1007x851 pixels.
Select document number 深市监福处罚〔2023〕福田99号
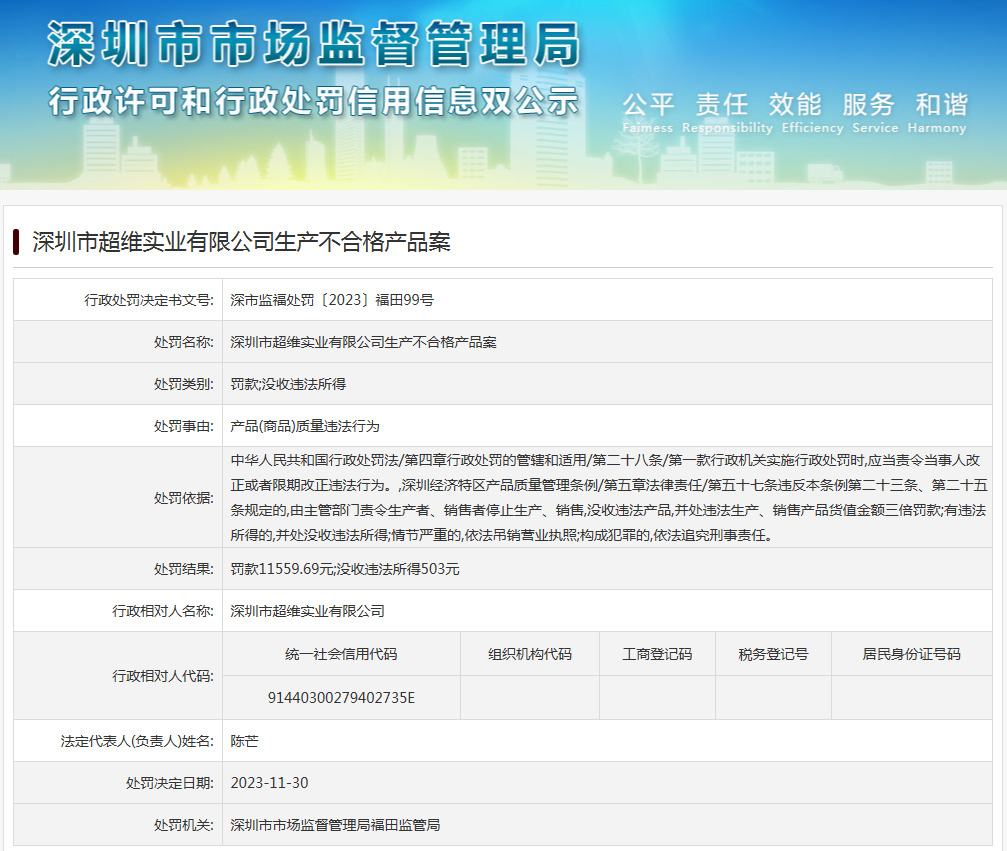(x=332, y=300)
